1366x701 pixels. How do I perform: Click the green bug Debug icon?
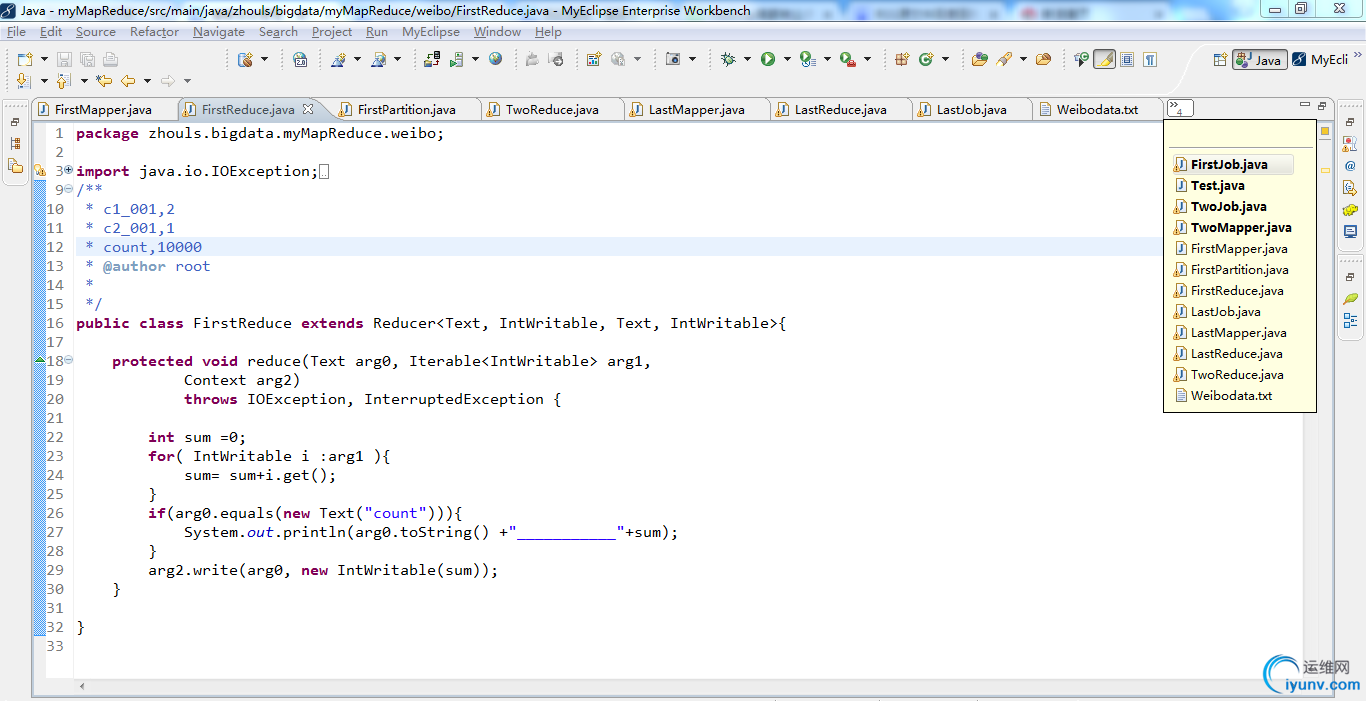728,59
